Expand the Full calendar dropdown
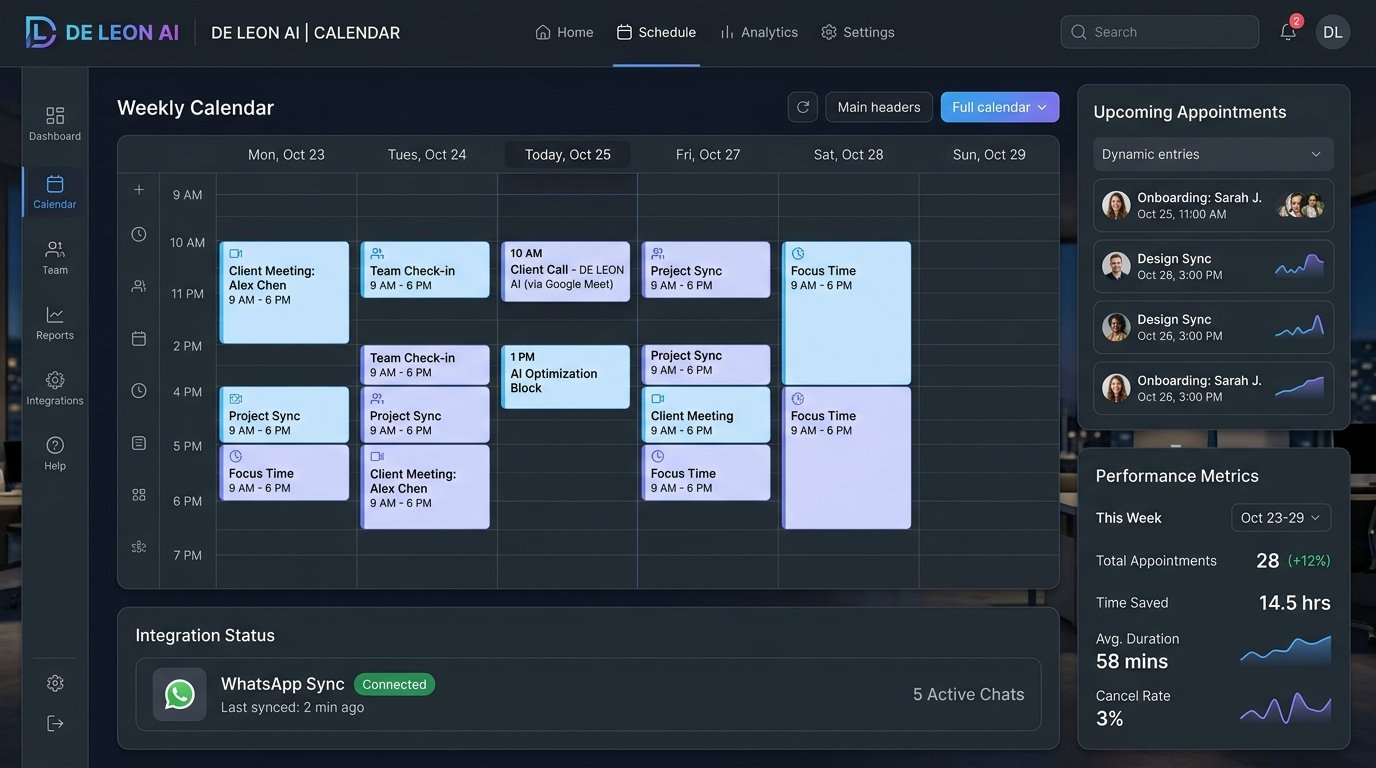The image size is (1376, 768). point(1000,107)
